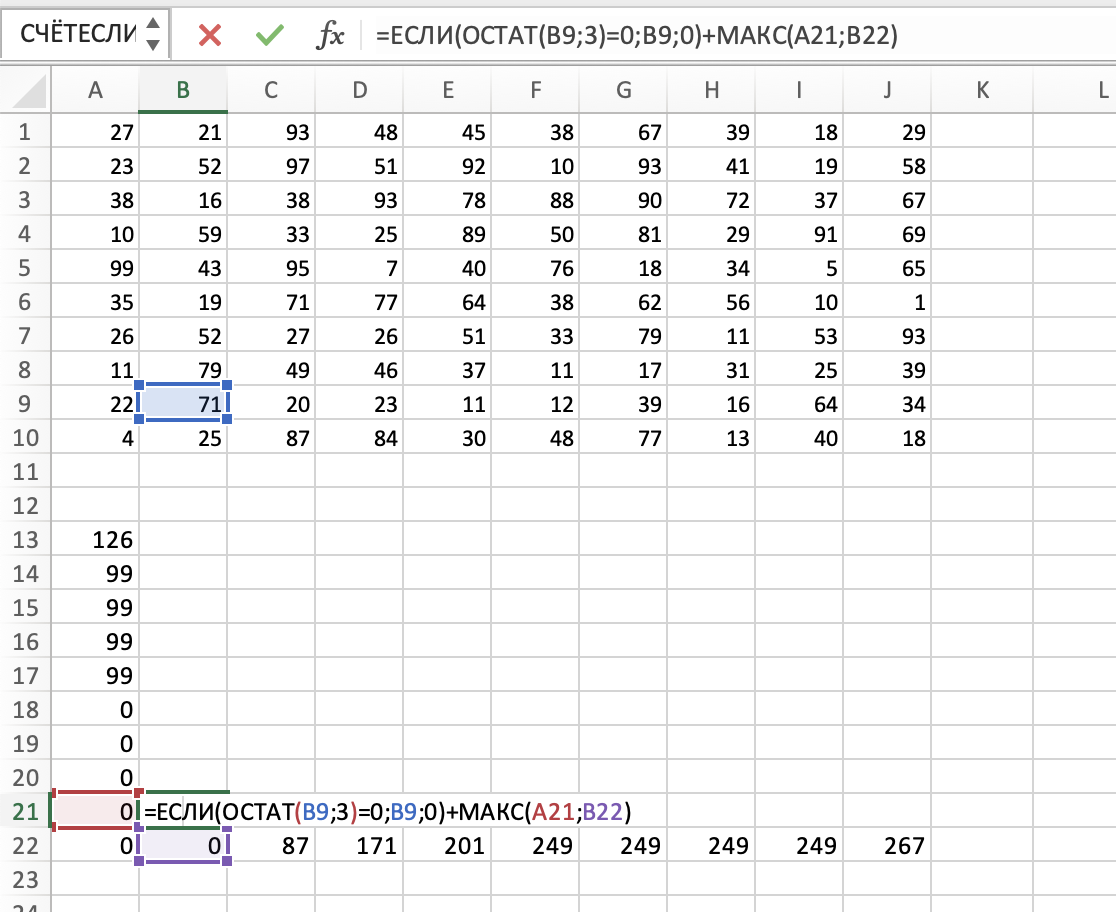Click cell A13 containing 126

96,540
